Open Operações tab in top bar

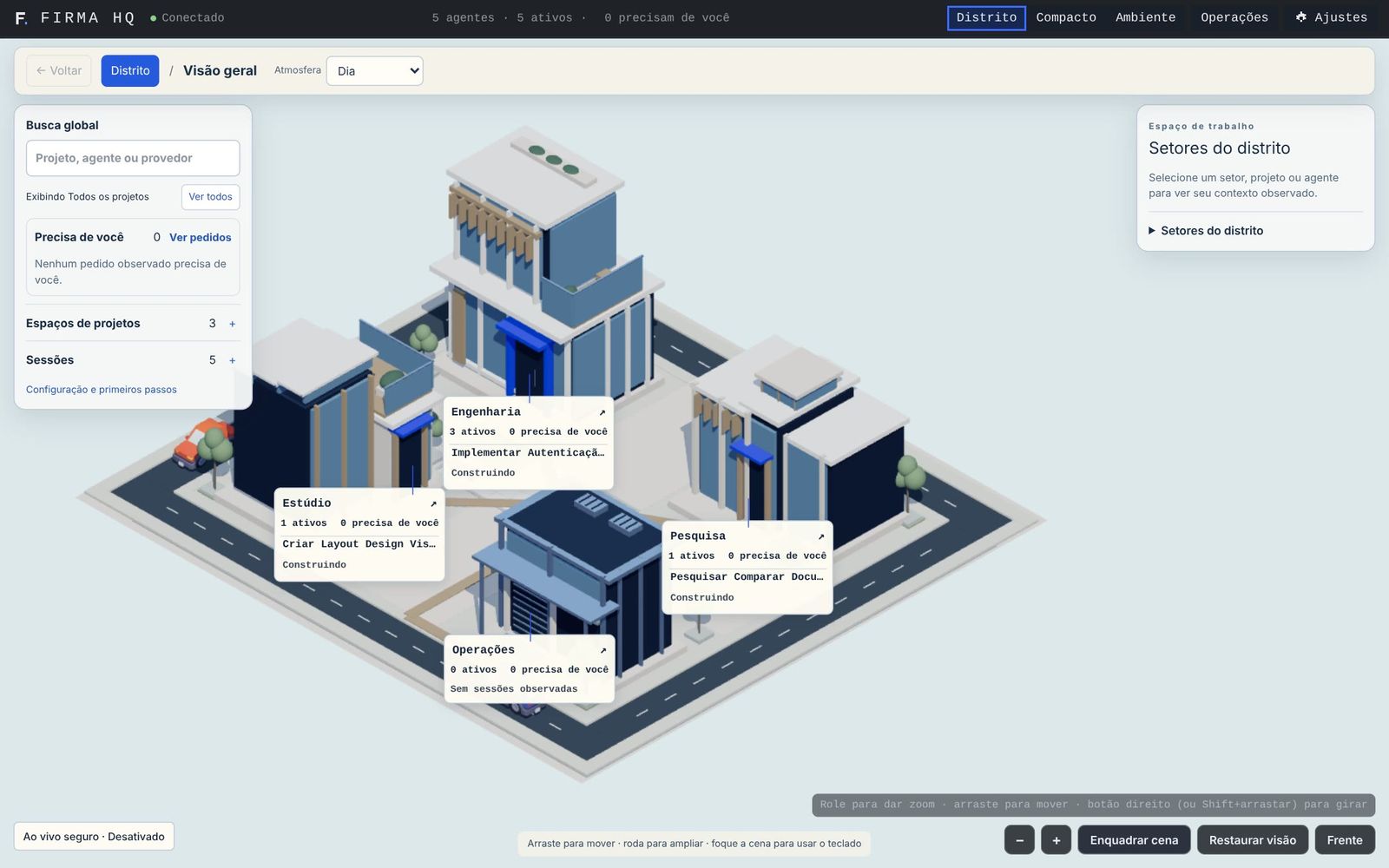[1234, 17]
